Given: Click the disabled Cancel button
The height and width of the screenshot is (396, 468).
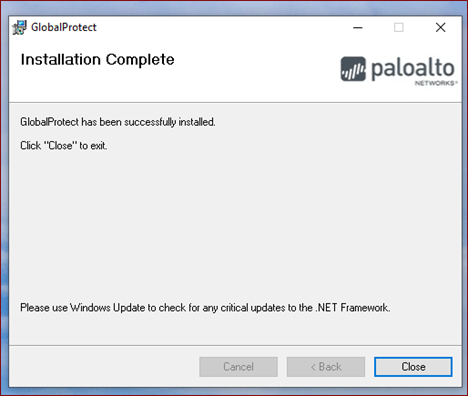Looking at the screenshot, I should (238, 367).
